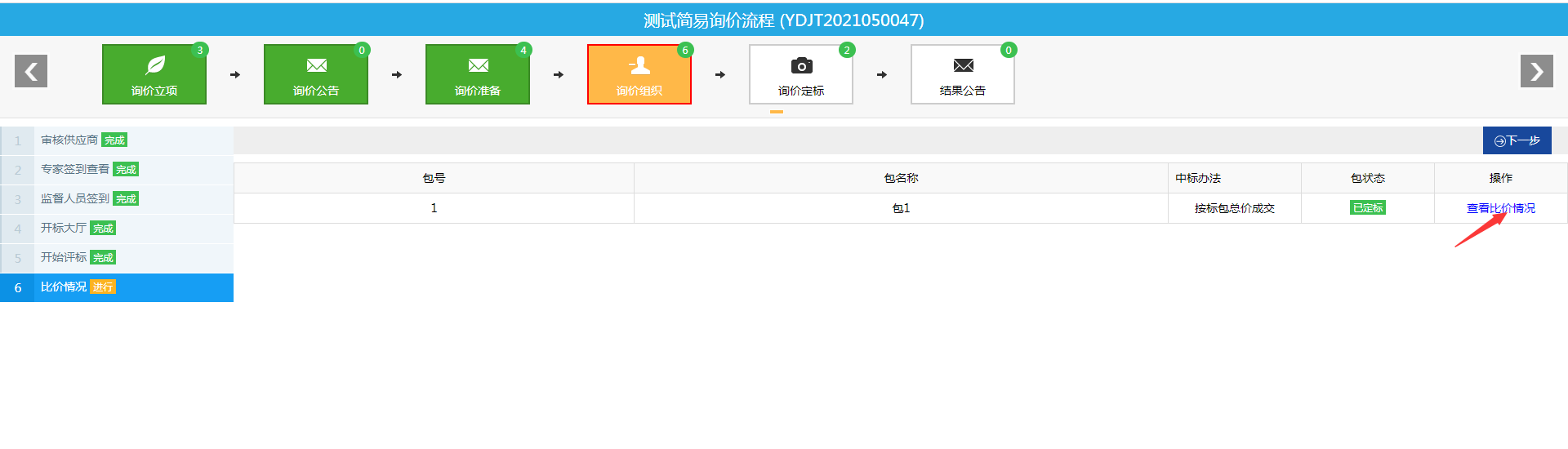The width and height of the screenshot is (1568, 449).
Task: Select sidebar item 审核供应商
Action: (x=117, y=140)
